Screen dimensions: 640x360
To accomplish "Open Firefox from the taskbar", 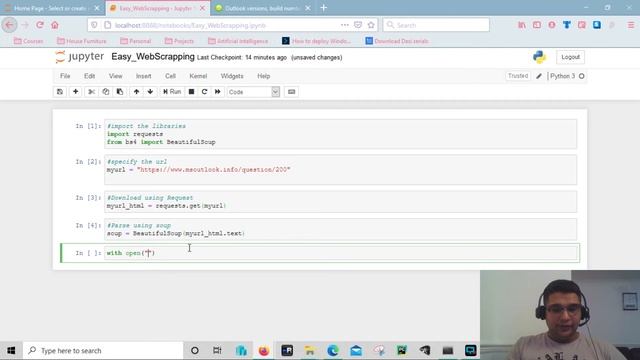I will point(264,351).
